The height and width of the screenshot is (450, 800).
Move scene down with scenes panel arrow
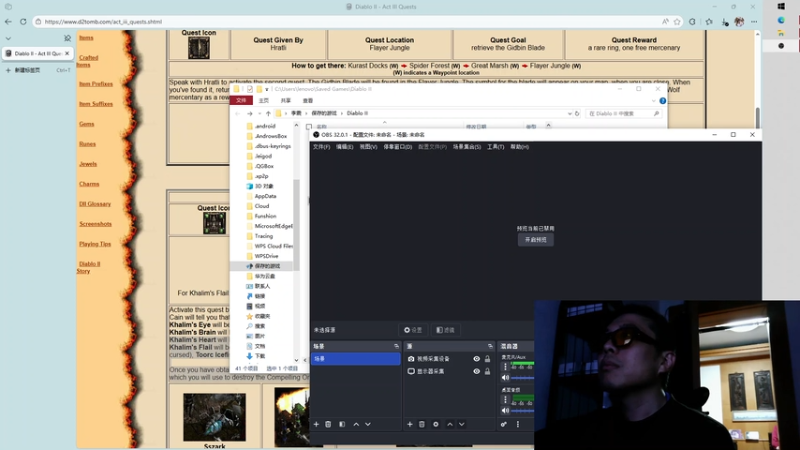368,424
